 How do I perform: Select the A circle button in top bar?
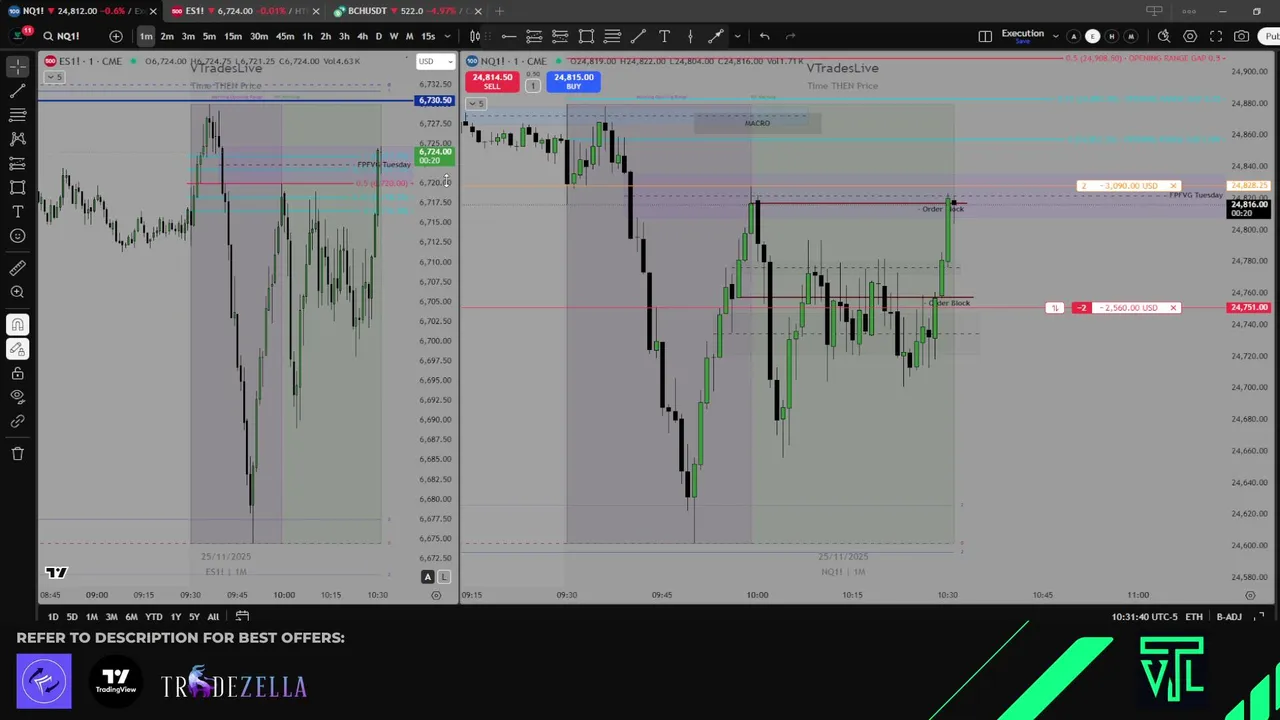[1074, 36]
